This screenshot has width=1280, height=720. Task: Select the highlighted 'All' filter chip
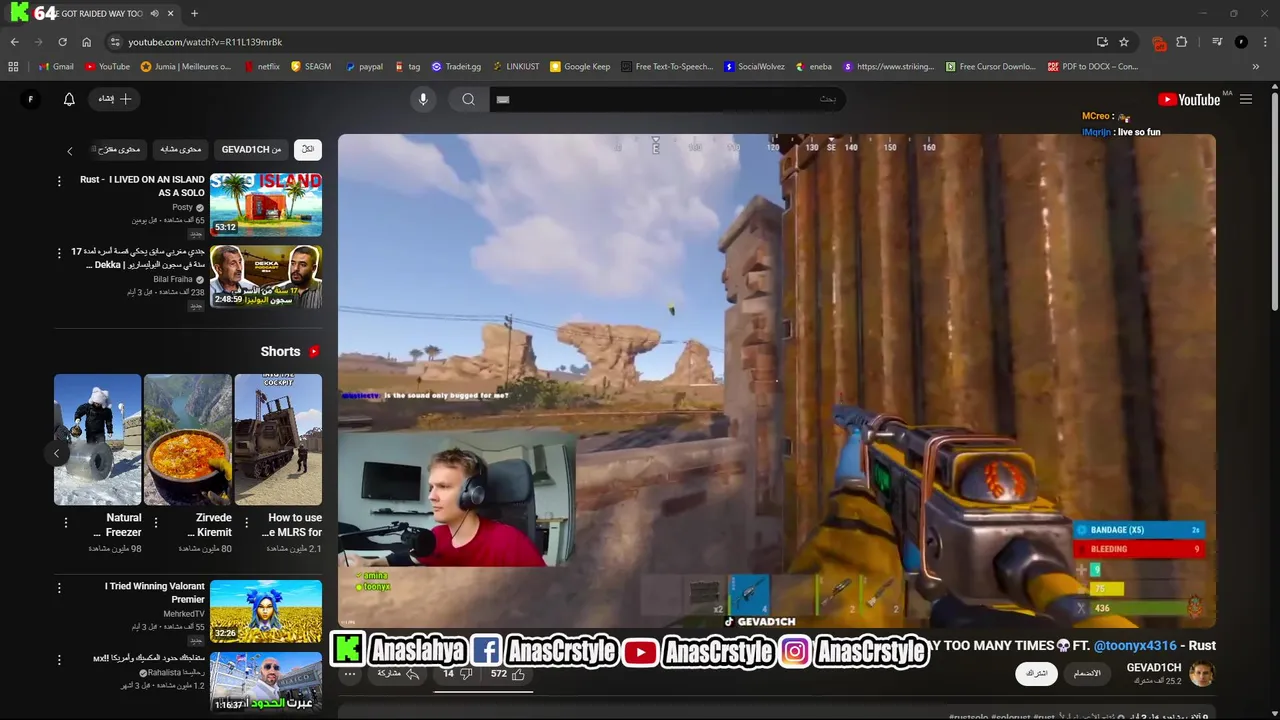click(x=308, y=149)
